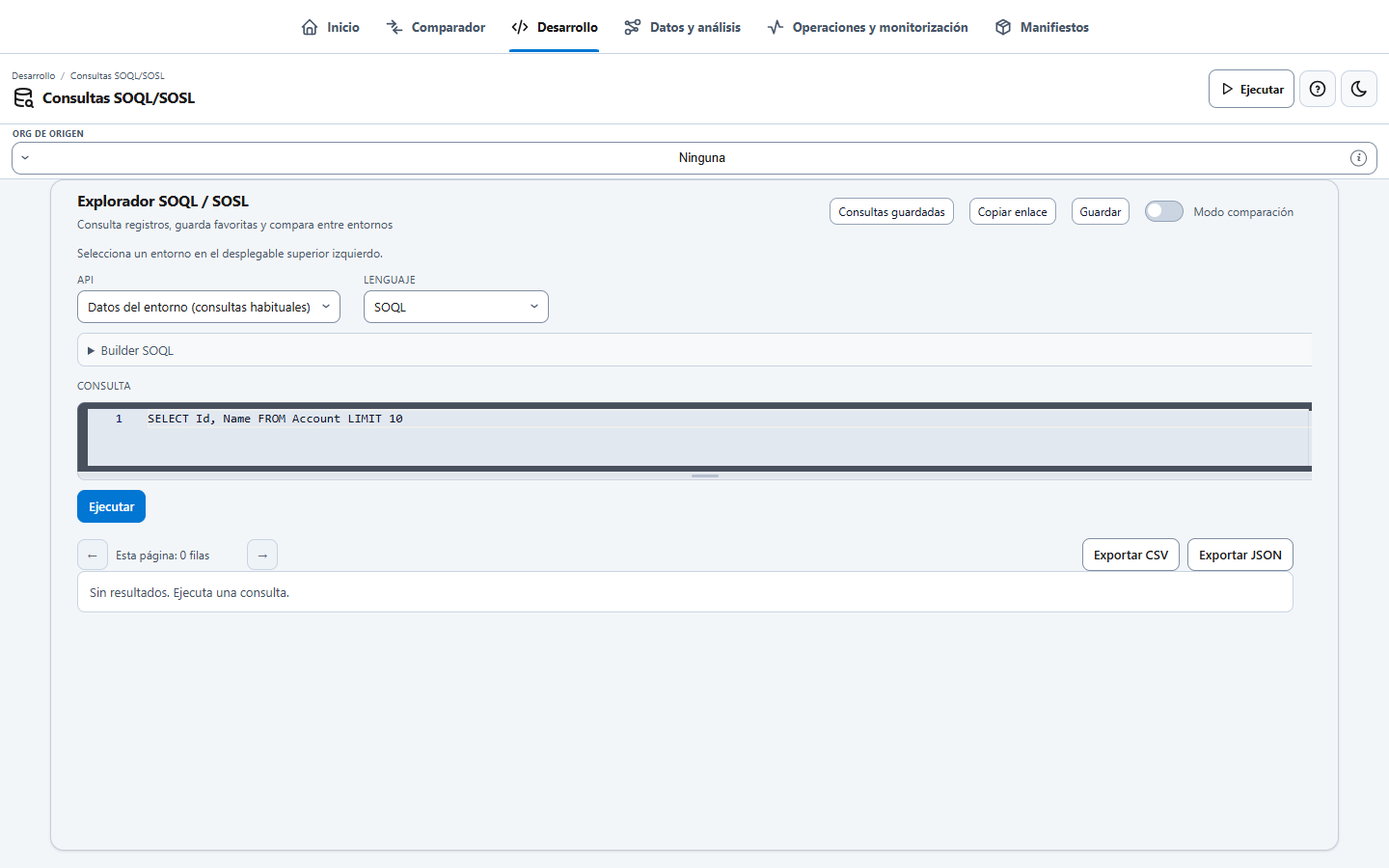Enable Modo comparación toggle

tap(1163, 211)
